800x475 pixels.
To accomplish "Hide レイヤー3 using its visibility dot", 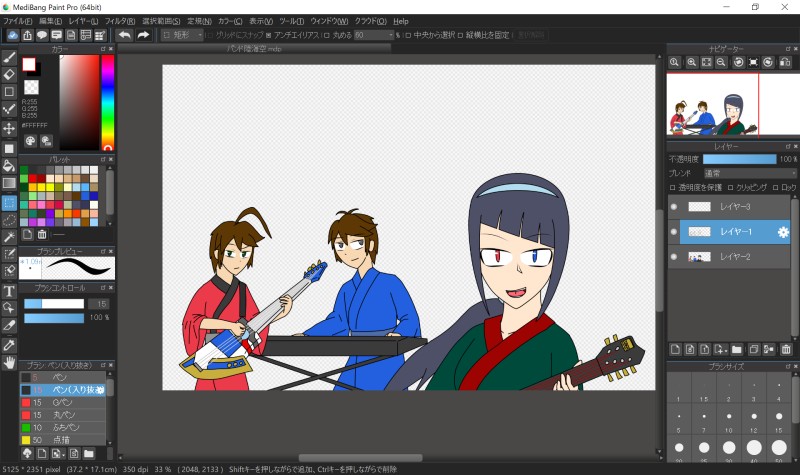I will pos(673,206).
